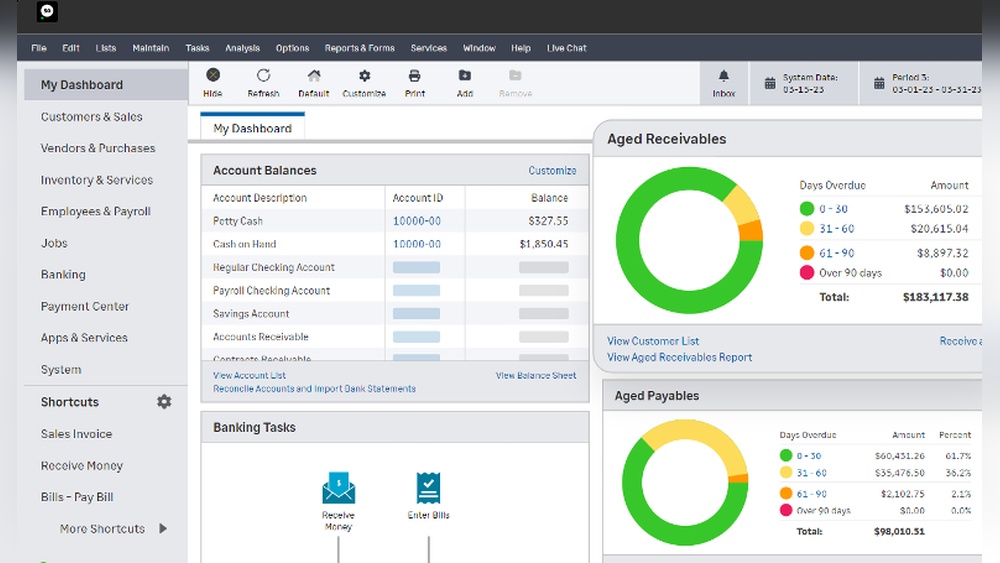Click 0 - 30 days in Aged Payables
Screen dimensions: 1000x563
[x=809, y=456]
